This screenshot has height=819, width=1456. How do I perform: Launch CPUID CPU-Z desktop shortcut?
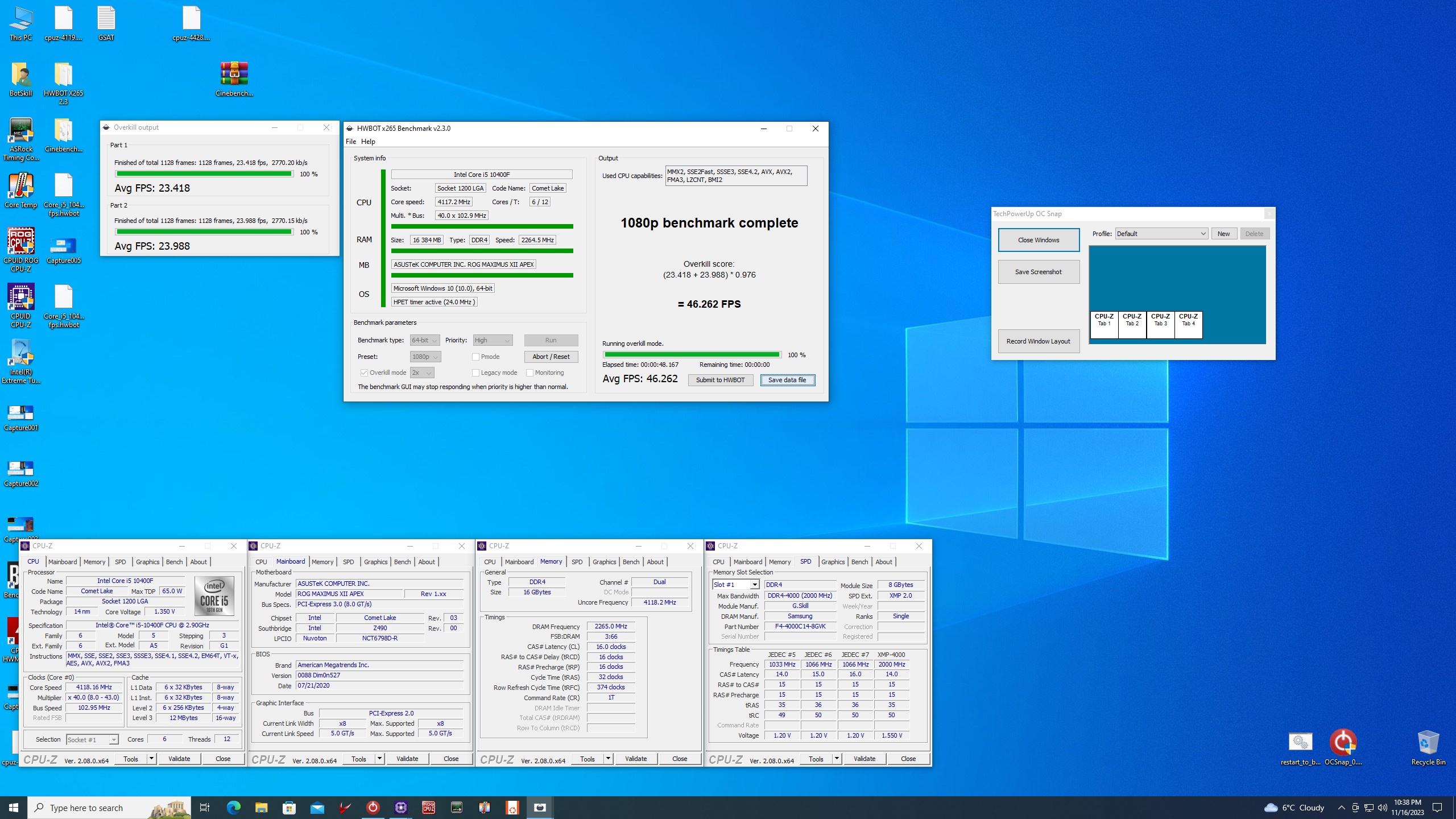[20, 306]
